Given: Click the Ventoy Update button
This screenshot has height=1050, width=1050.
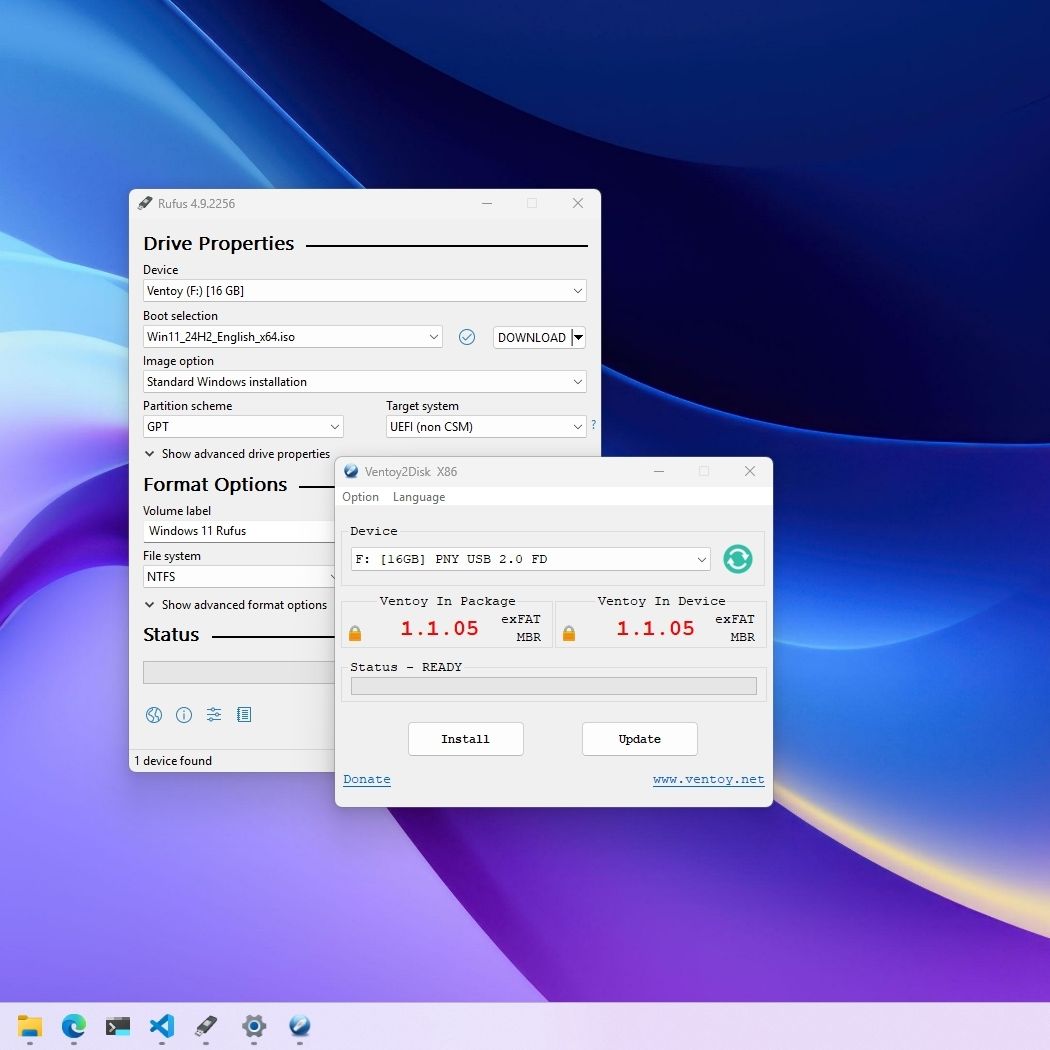Looking at the screenshot, I should pyautogui.click(x=640, y=739).
